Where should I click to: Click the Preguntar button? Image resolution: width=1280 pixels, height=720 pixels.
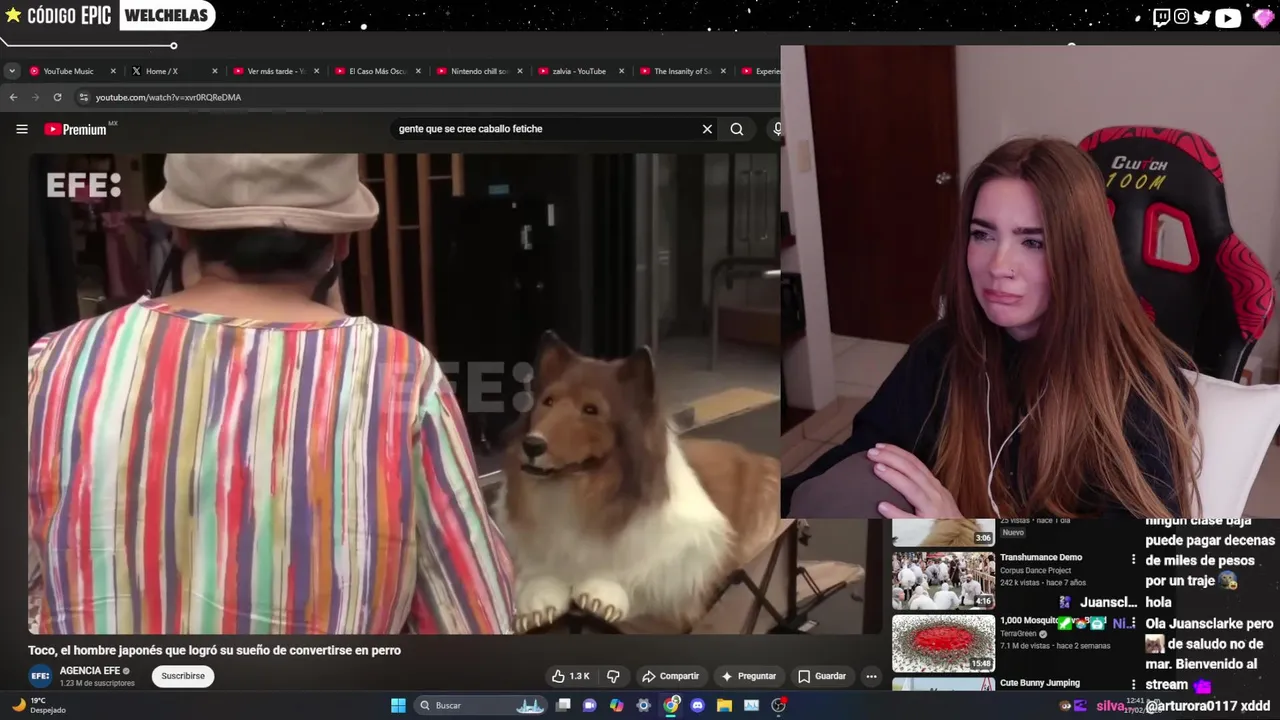point(748,676)
